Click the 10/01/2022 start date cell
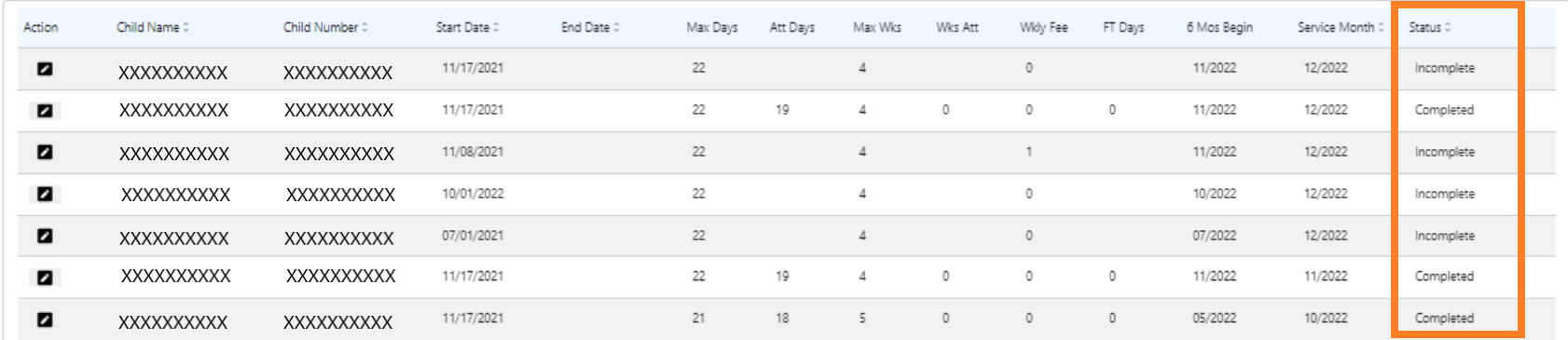Image resolution: width=1568 pixels, height=340 pixels. point(473,194)
